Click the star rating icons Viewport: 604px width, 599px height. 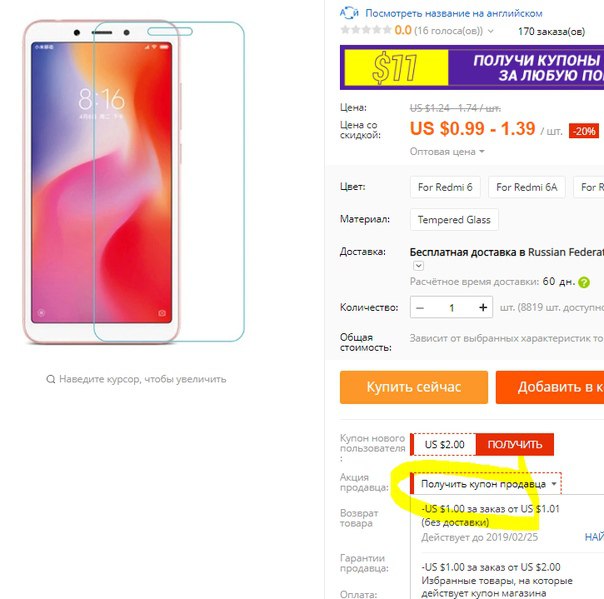[366, 30]
